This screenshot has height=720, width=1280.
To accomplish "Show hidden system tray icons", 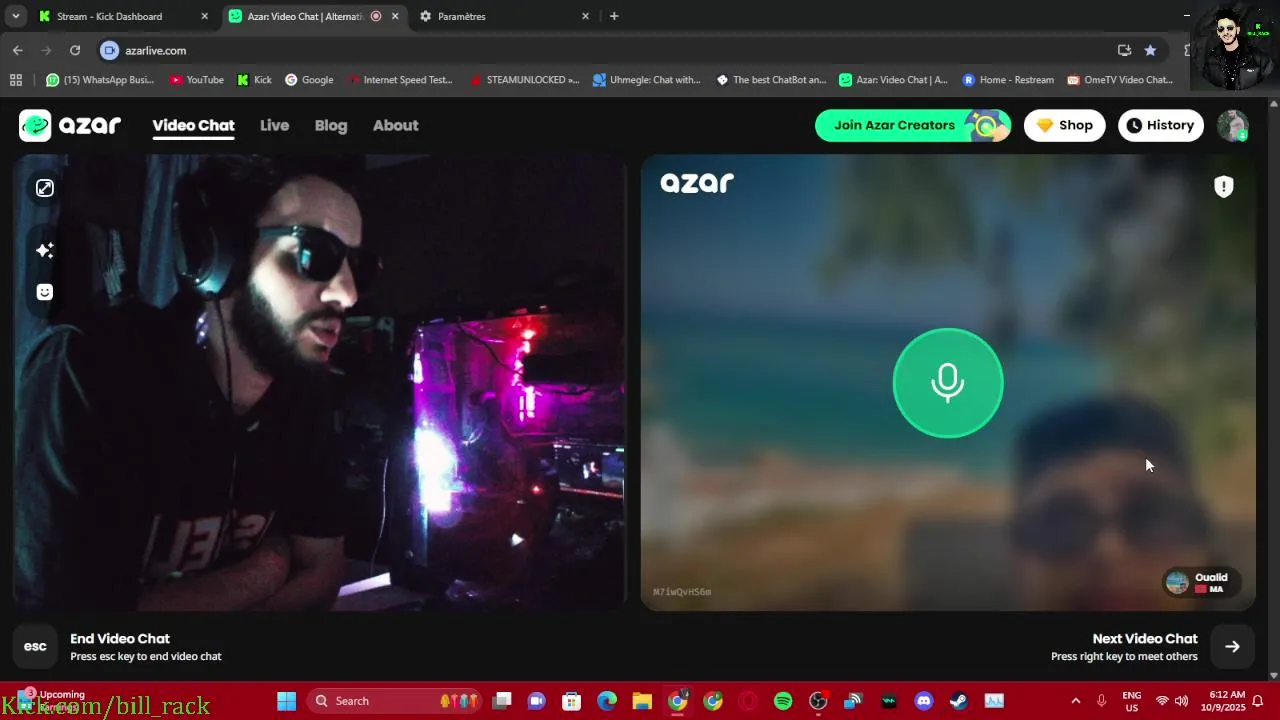I will (x=1076, y=701).
